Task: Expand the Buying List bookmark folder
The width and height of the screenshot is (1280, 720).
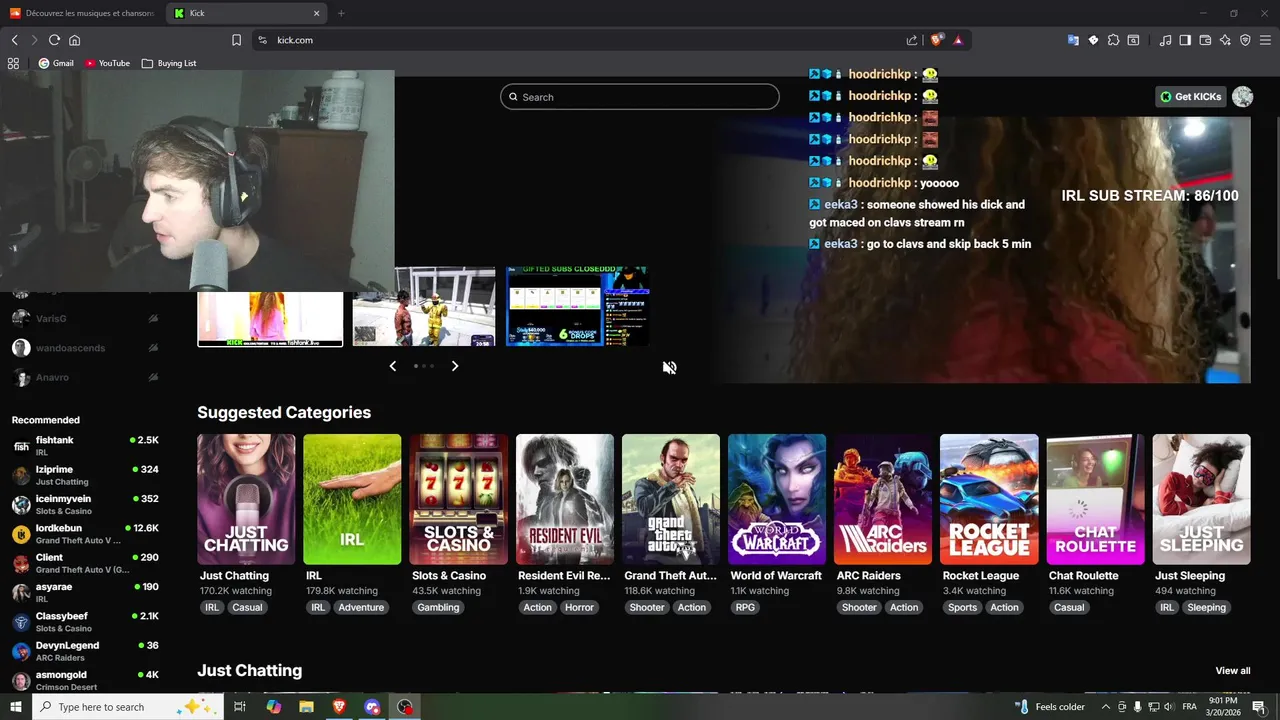Action: tap(169, 63)
